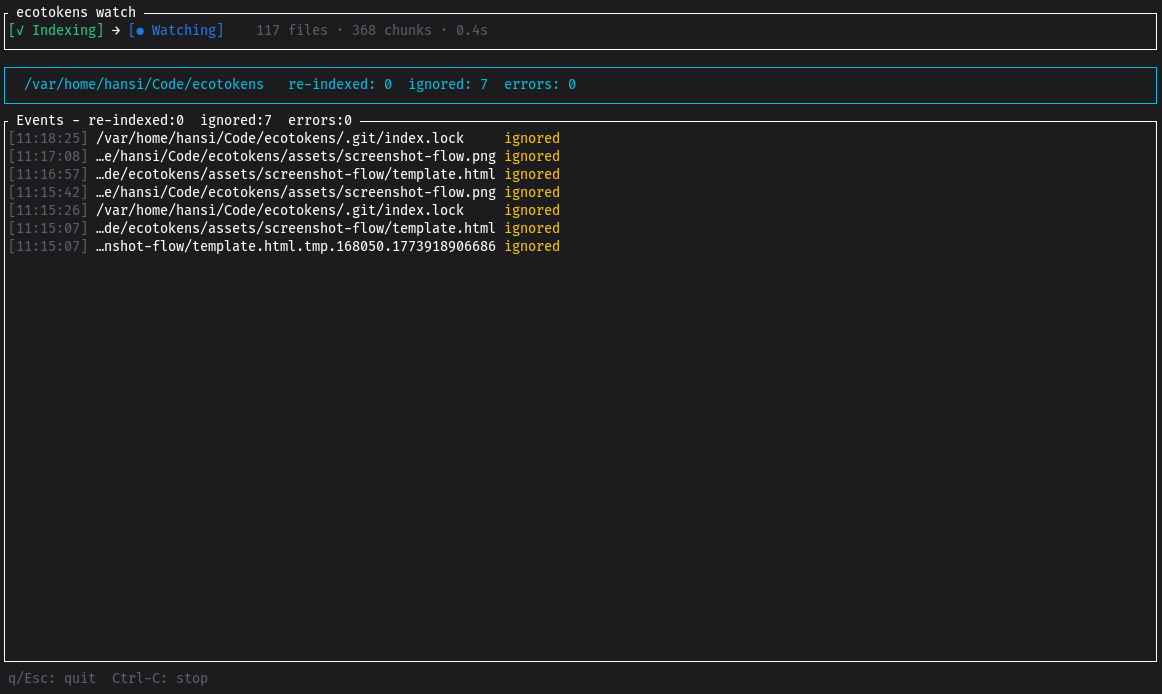Click the [11:18:25] timestamp
This screenshot has height=694, width=1162.
point(48,139)
